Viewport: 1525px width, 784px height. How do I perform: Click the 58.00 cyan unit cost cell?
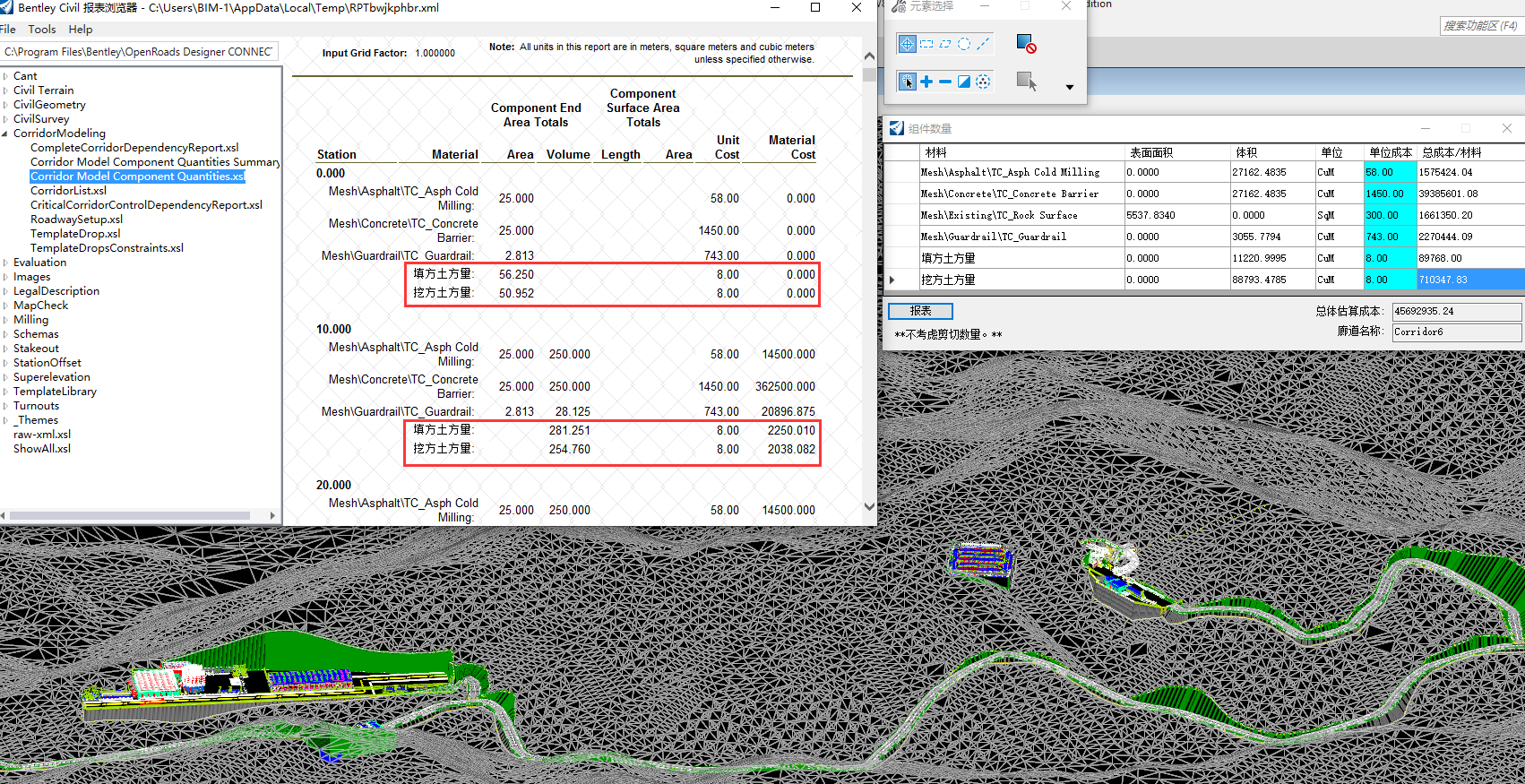click(1389, 172)
